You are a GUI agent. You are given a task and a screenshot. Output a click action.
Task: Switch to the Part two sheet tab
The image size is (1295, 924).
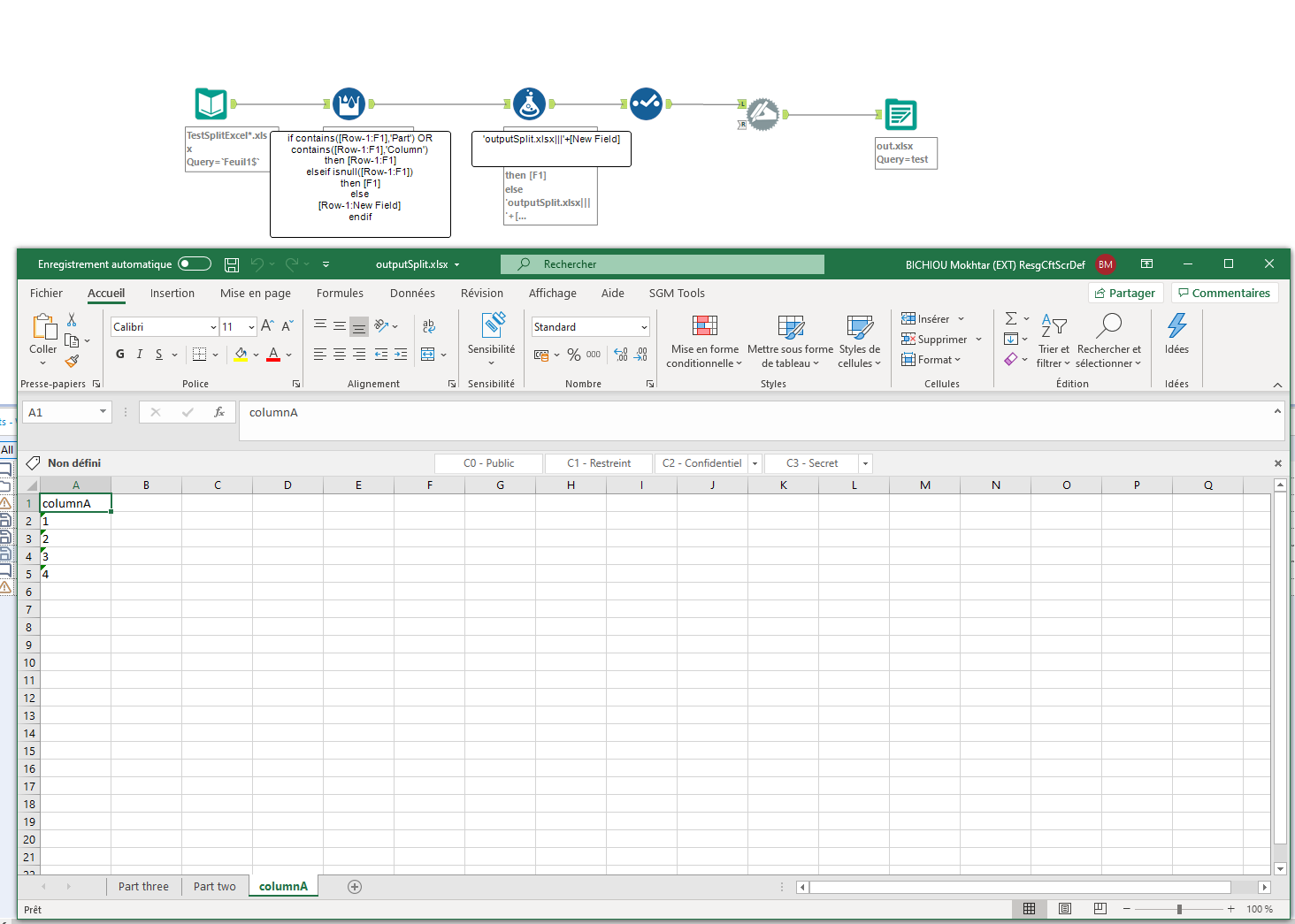215,887
